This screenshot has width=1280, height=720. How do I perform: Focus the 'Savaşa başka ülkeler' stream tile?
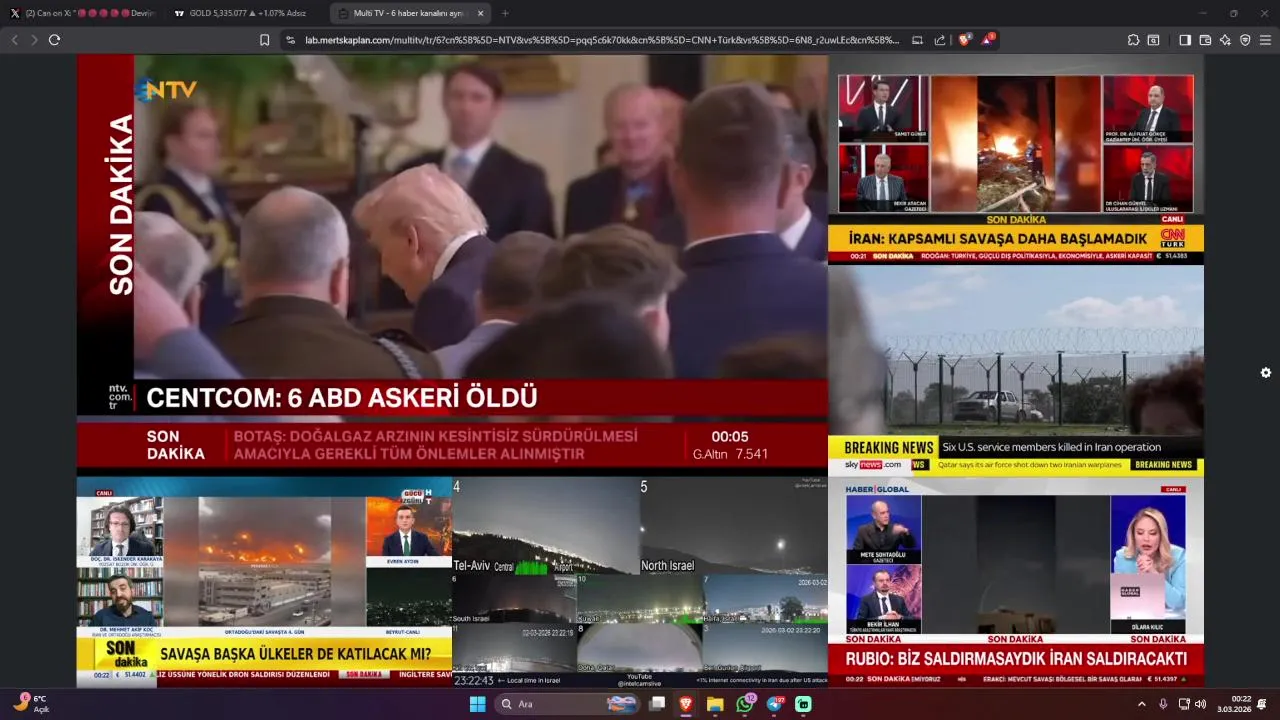[x=264, y=582]
